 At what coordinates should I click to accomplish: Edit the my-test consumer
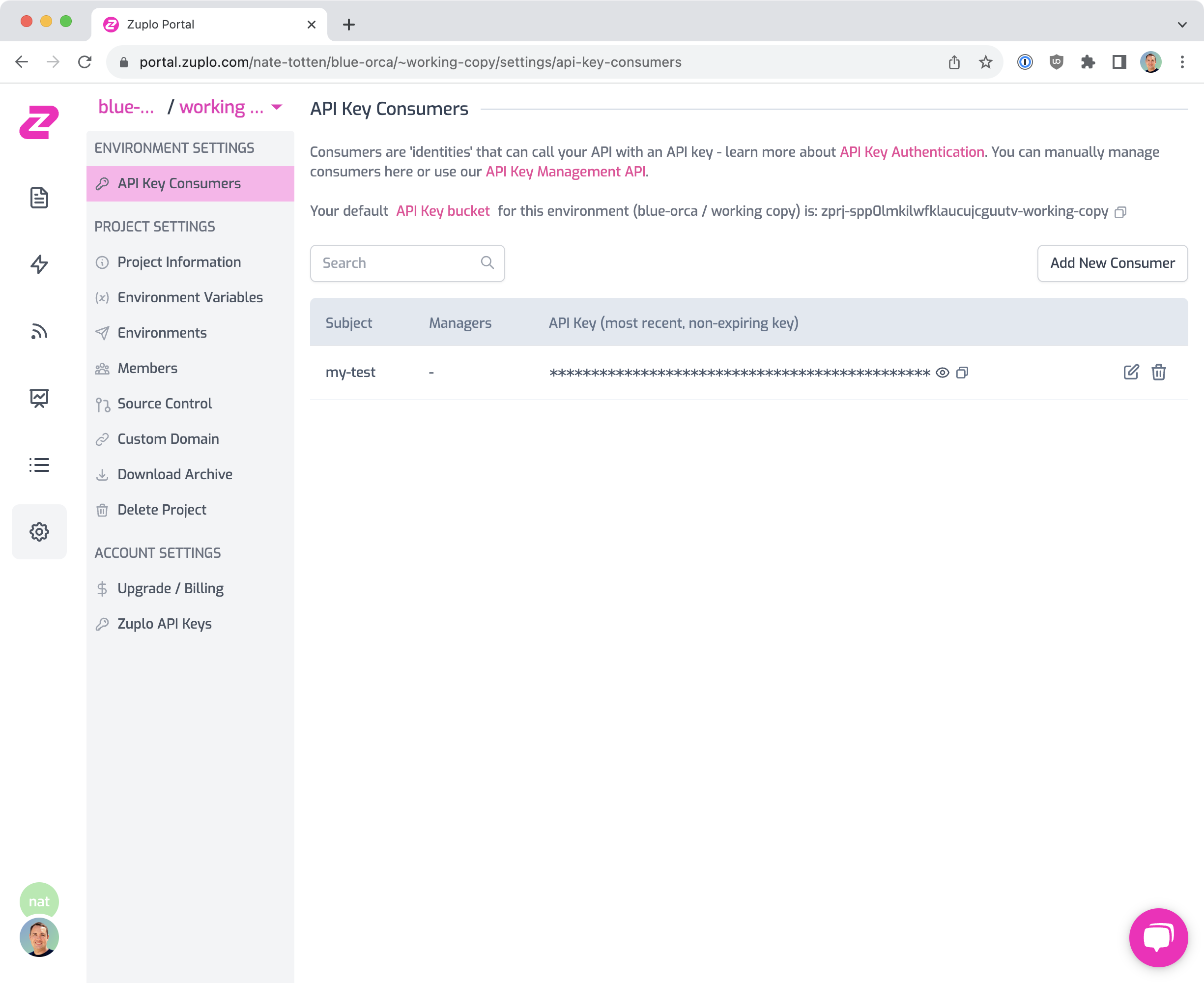click(x=1130, y=372)
